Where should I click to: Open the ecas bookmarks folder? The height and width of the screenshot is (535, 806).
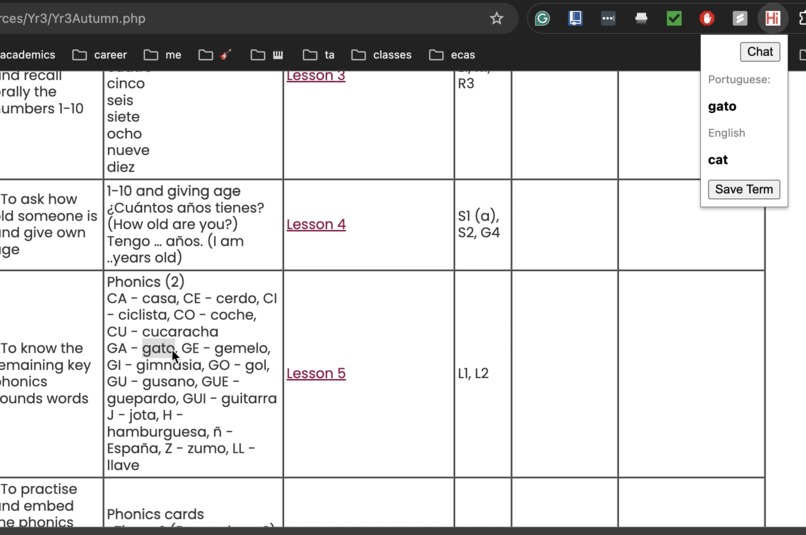click(452, 55)
